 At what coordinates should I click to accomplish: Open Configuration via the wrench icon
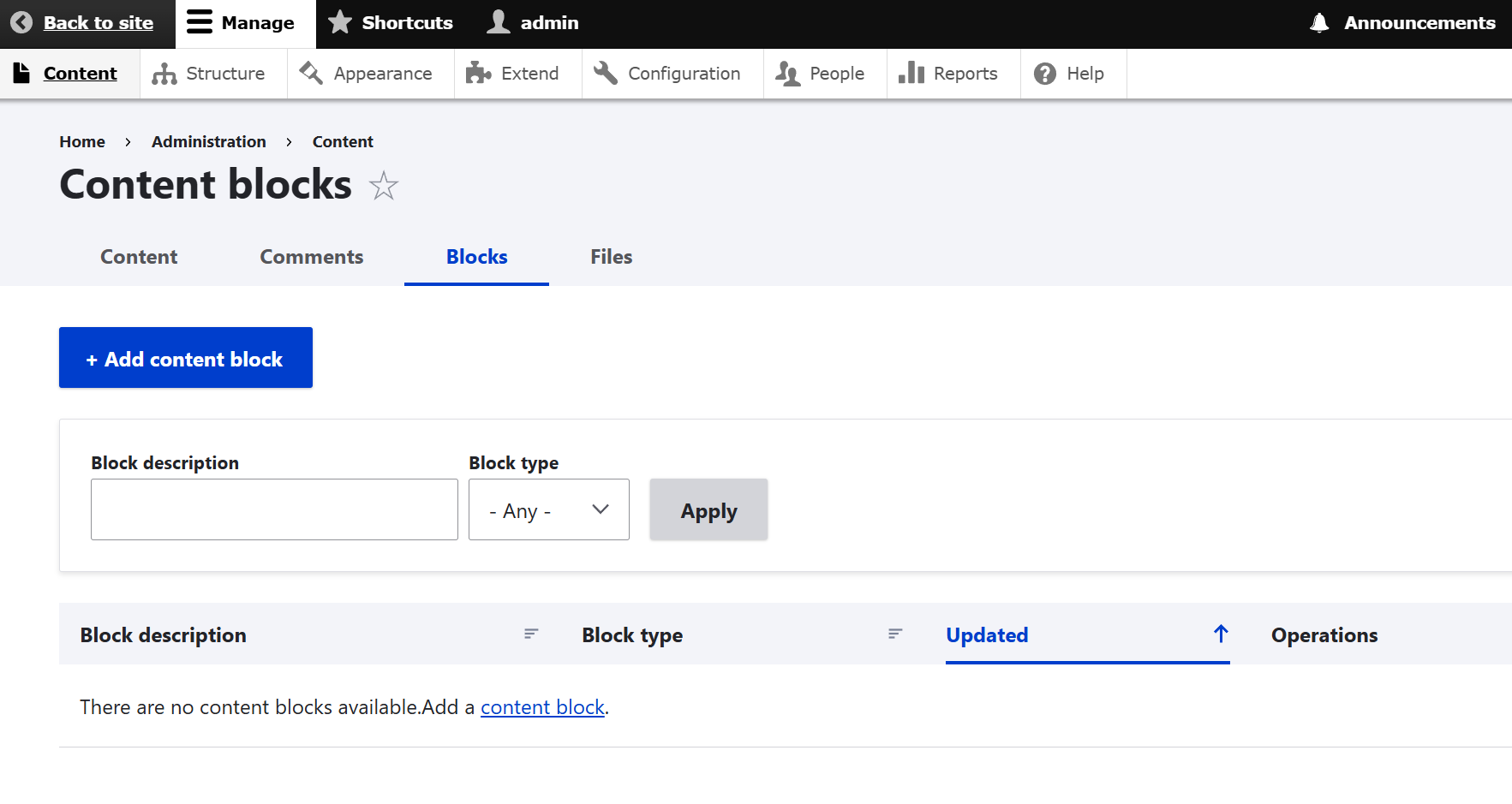[606, 74]
